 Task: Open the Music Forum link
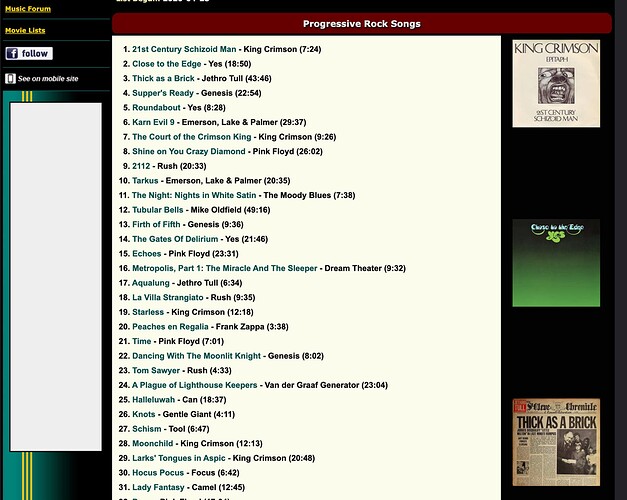point(28,9)
